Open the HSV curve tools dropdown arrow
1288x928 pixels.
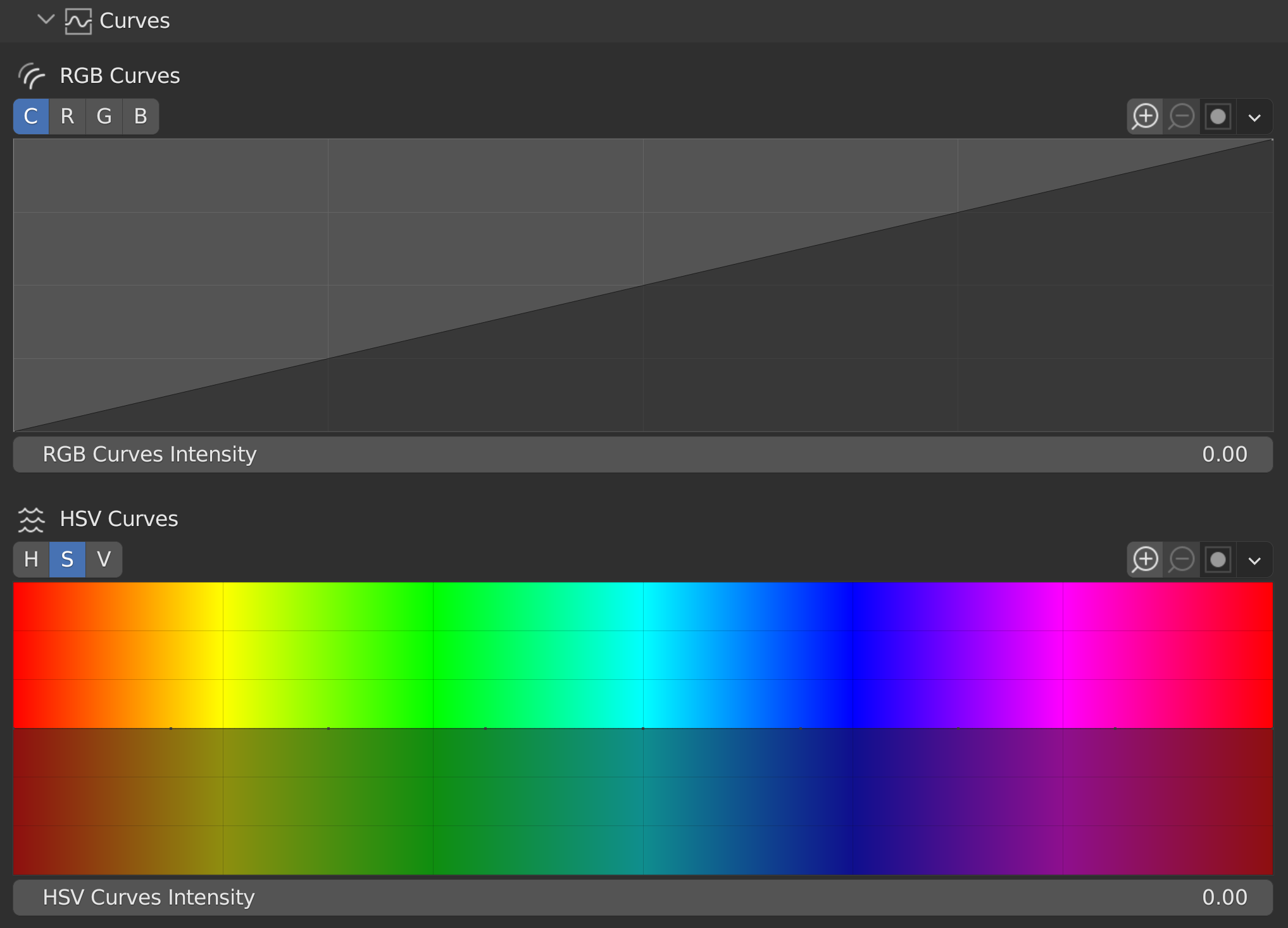(x=1254, y=560)
